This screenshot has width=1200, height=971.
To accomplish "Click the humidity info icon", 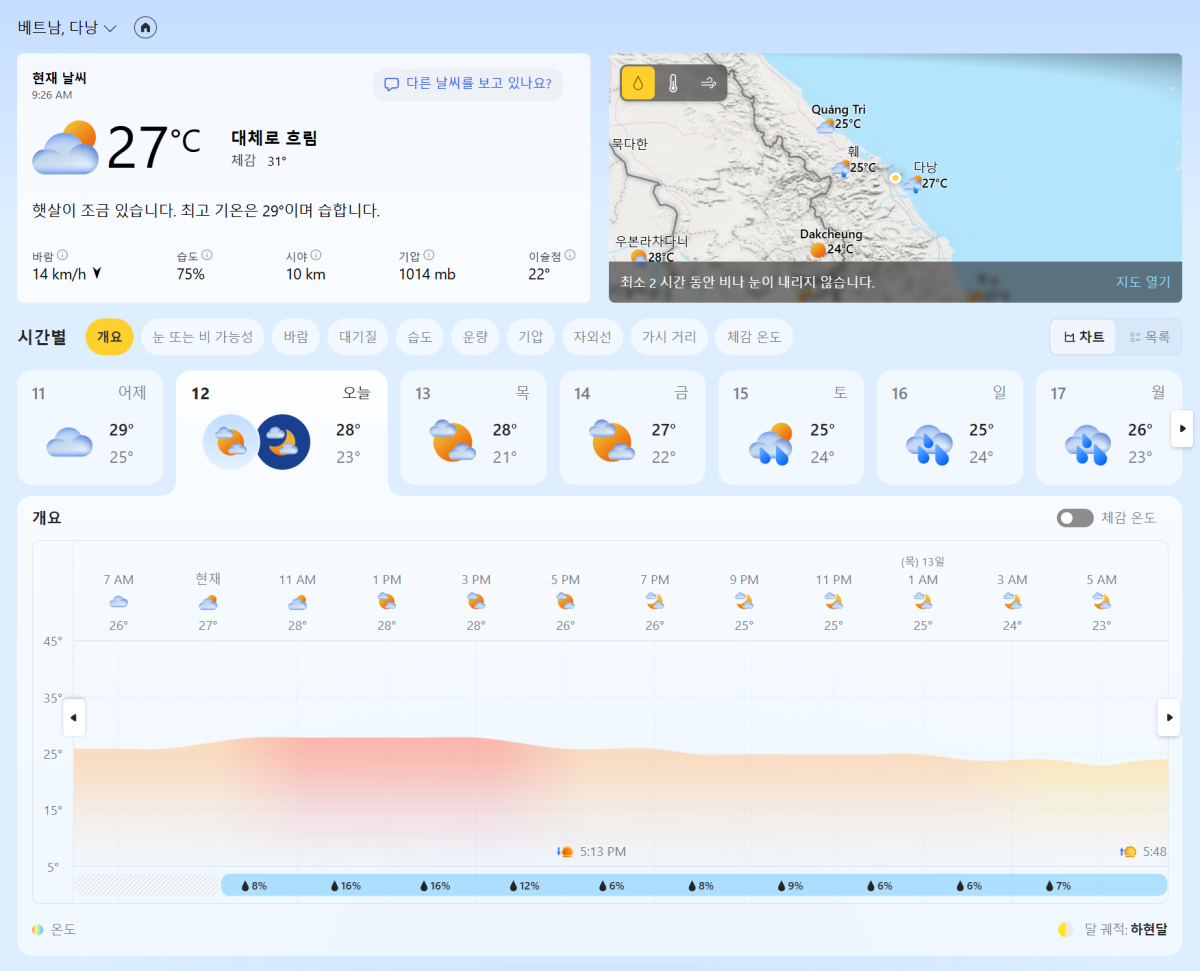I will pyautogui.click(x=207, y=256).
